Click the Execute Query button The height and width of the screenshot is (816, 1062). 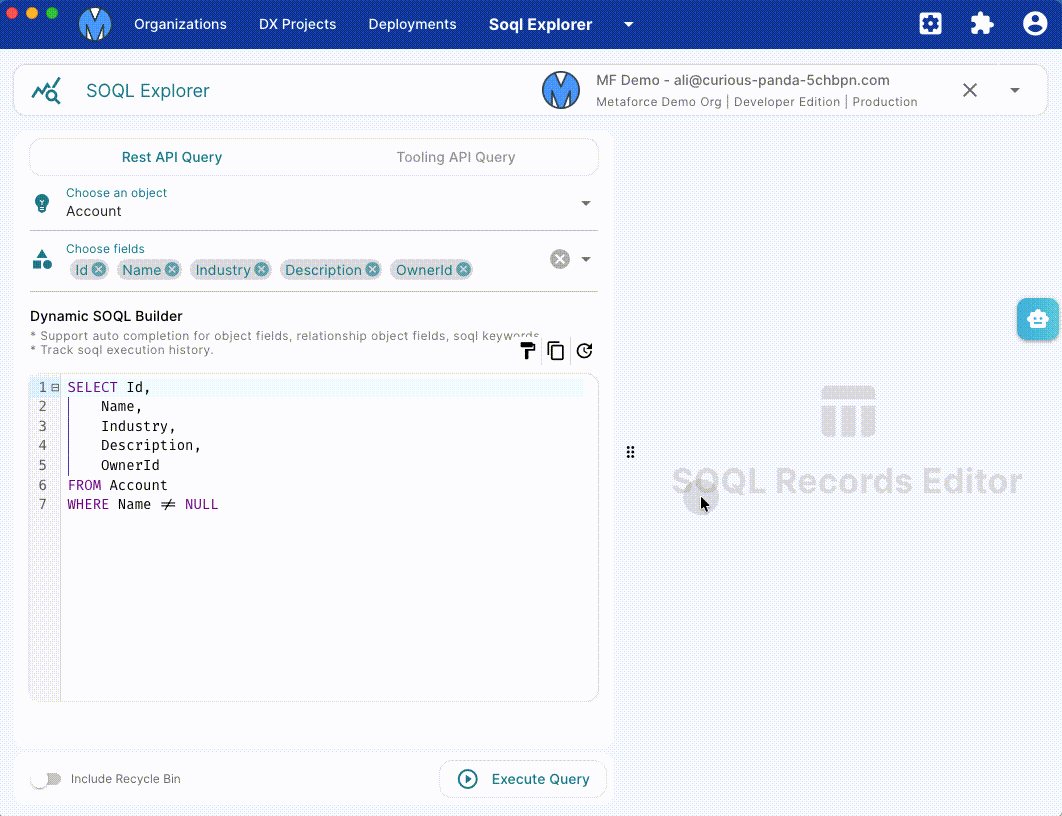(523, 779)
